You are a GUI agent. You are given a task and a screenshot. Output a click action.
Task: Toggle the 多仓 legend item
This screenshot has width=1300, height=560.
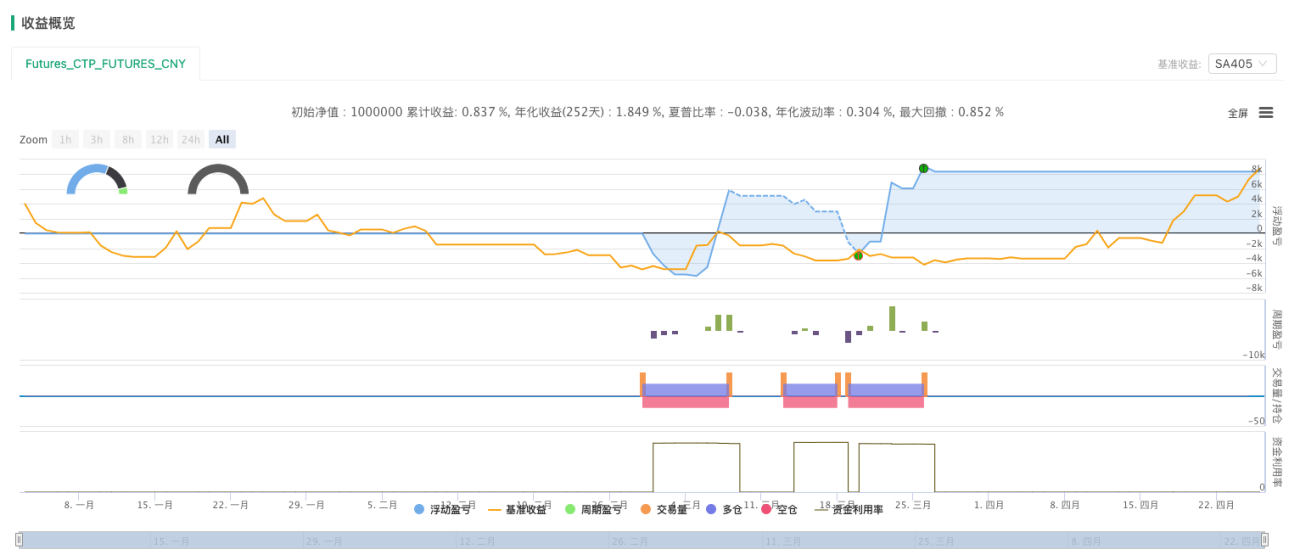point(724,510)
